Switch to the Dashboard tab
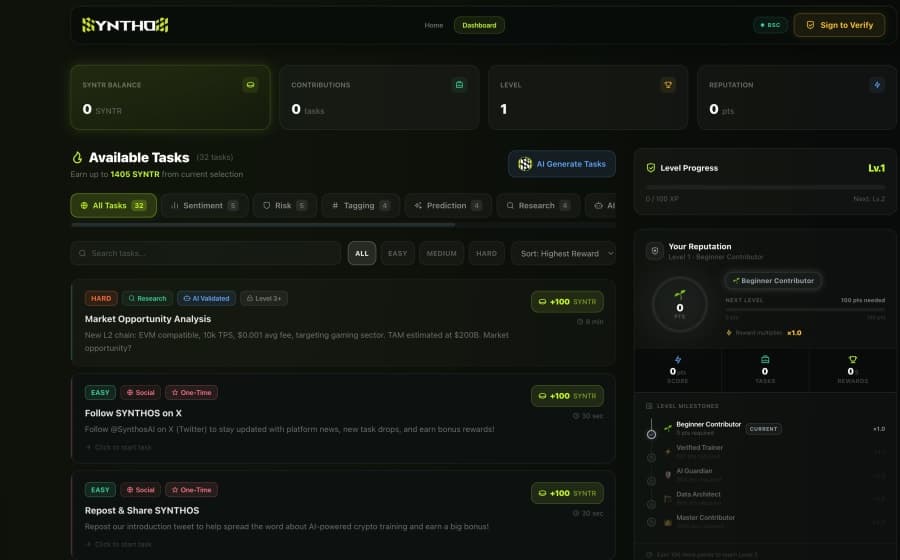The height and width of the screenshot is (560, 900). (x=479, y=25)
